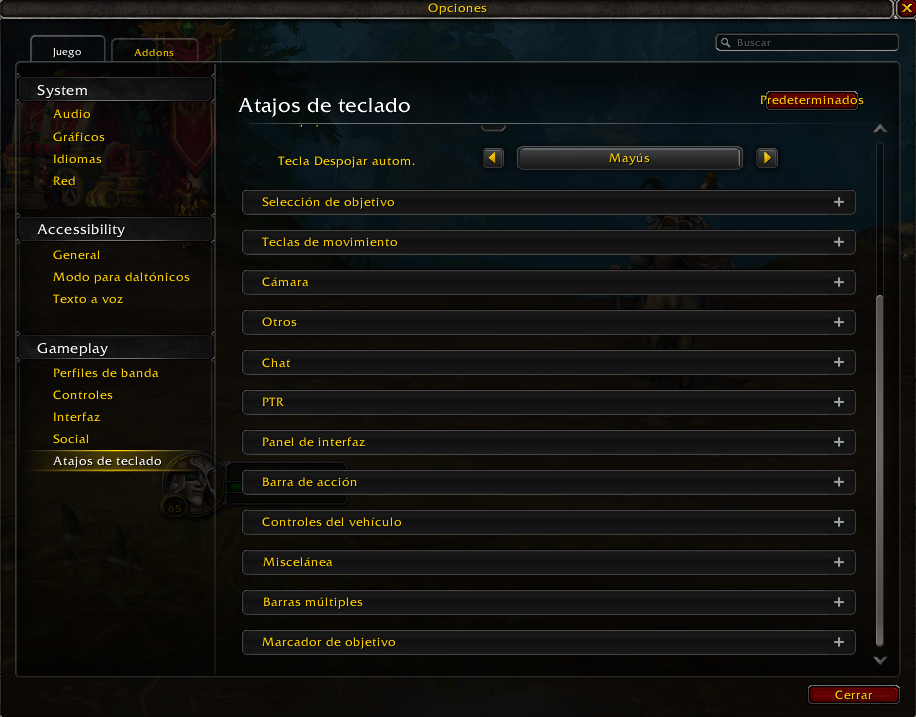Click plus icon on Barra de acción
This screenshot has width=916, height=717.
[839, 482]
